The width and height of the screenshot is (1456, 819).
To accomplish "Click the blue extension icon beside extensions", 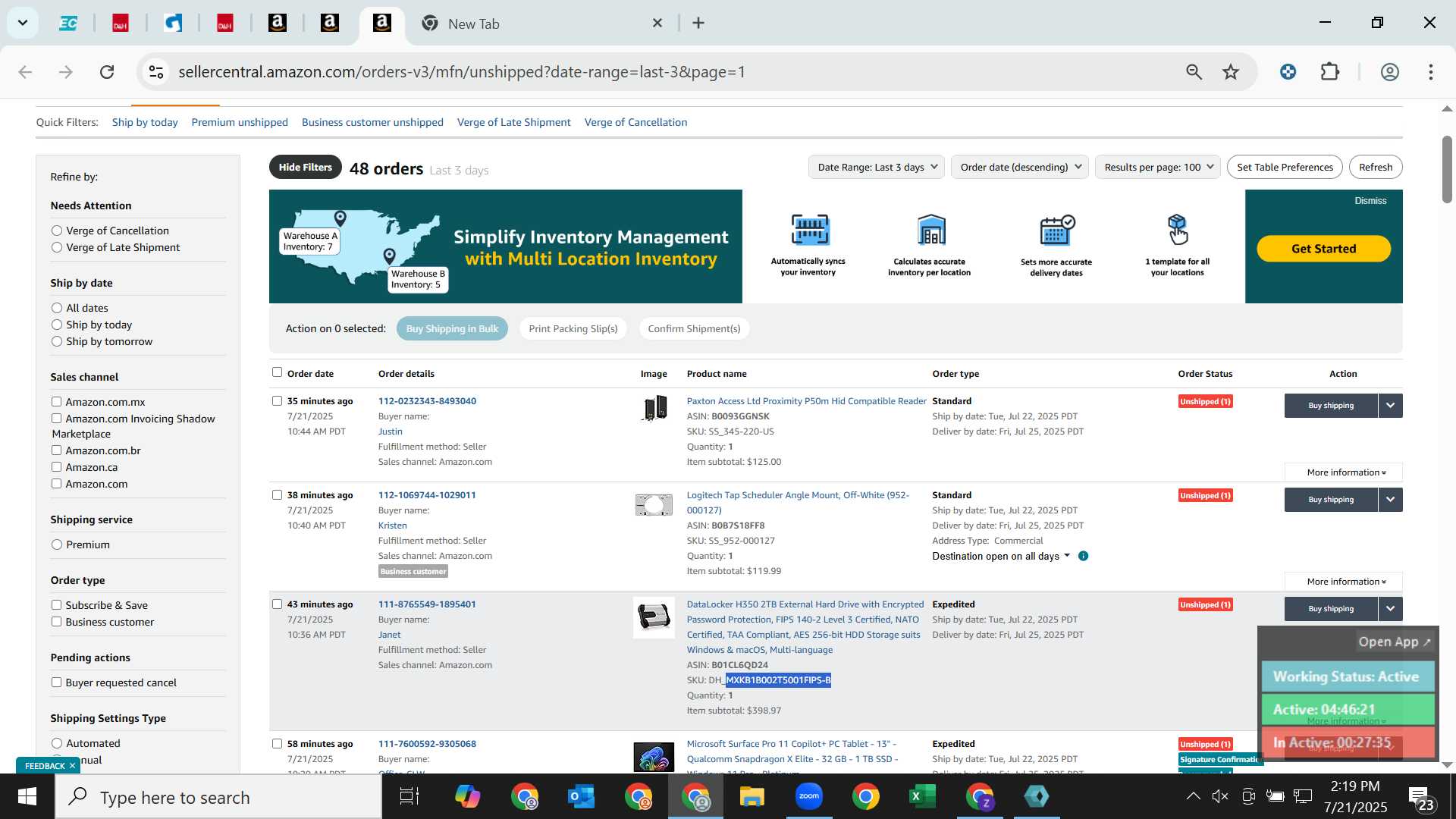I will click(x=1288, y=72).
